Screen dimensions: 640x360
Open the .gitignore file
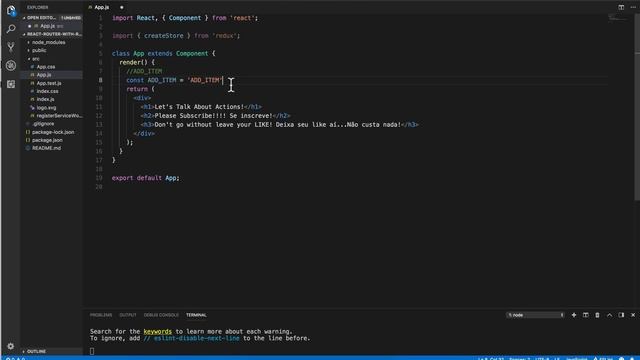point(43,124)
